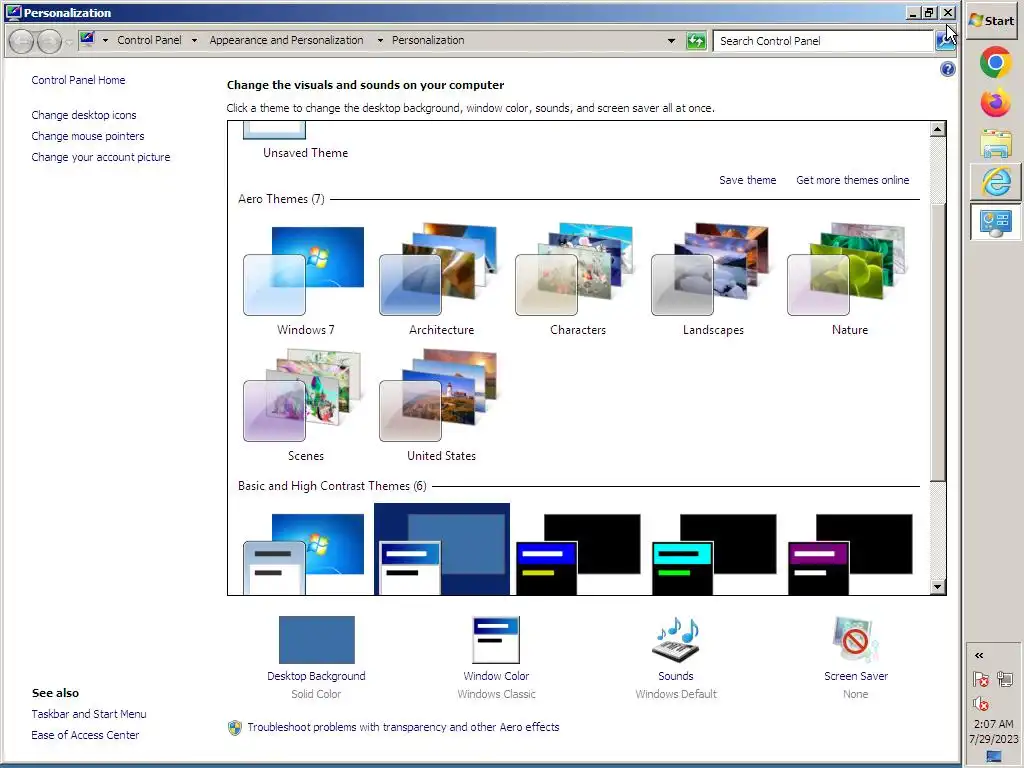Open the recent pages dropdown arrow

69,42
